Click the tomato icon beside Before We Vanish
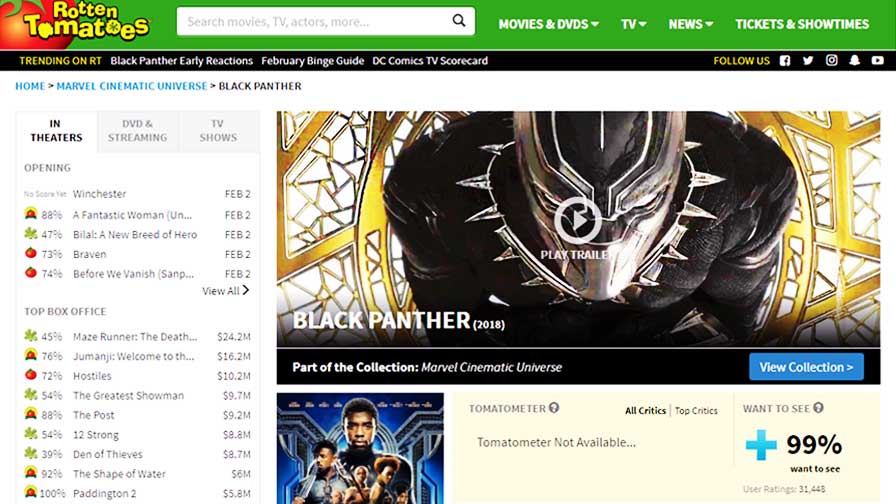Screen dimensions: 896x504 tap(31, 273)
